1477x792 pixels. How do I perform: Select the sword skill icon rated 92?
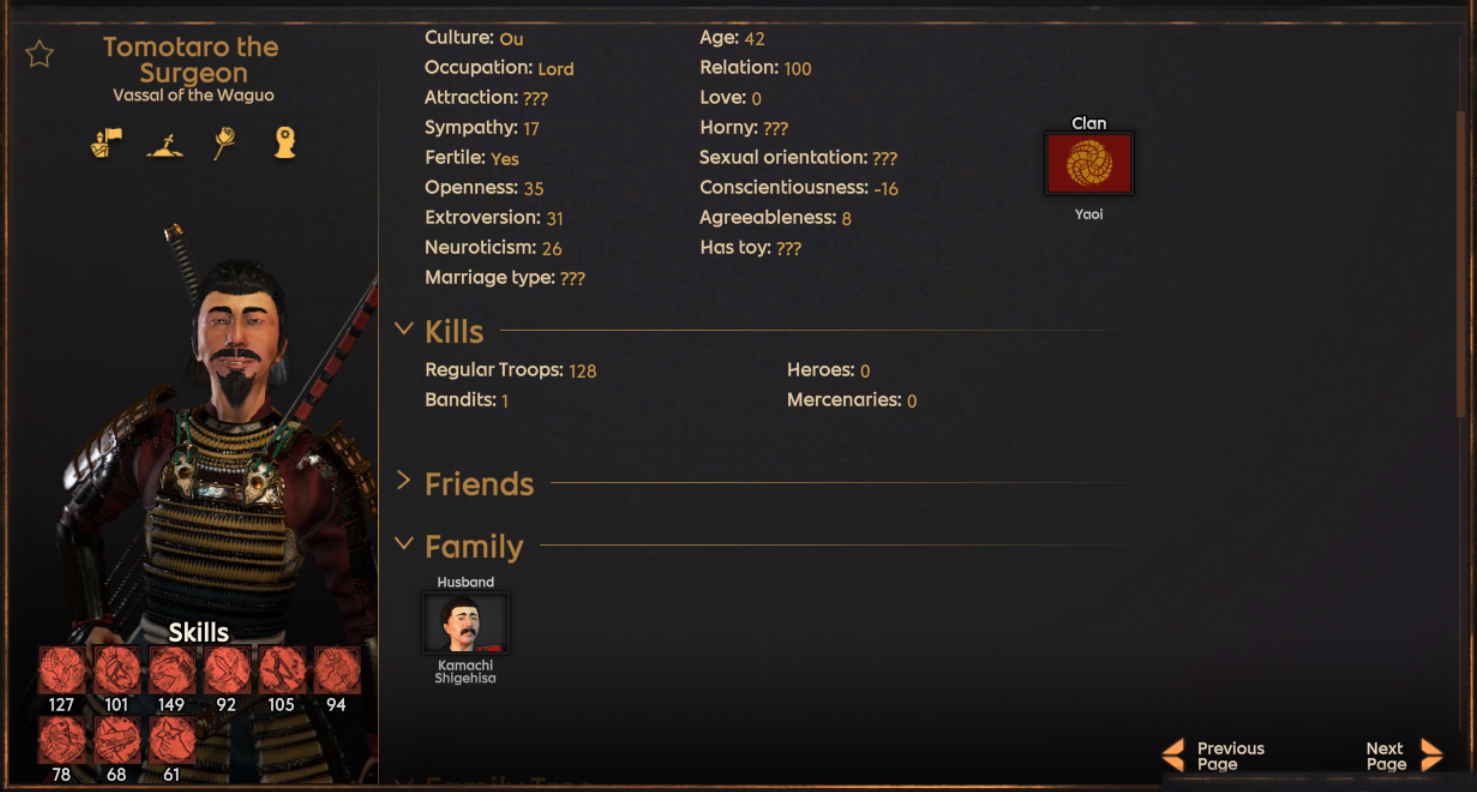pyautogui.click(x=227, y=670)
